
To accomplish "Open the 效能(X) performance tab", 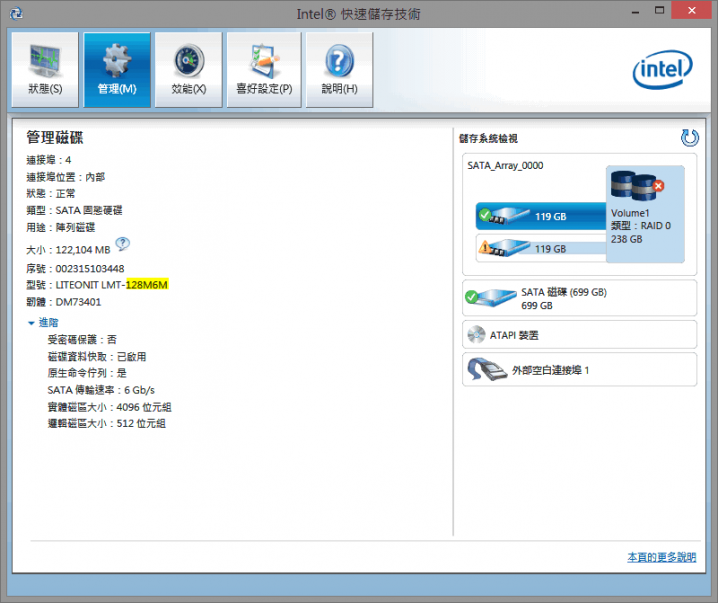I will click(x=189, y=70).
